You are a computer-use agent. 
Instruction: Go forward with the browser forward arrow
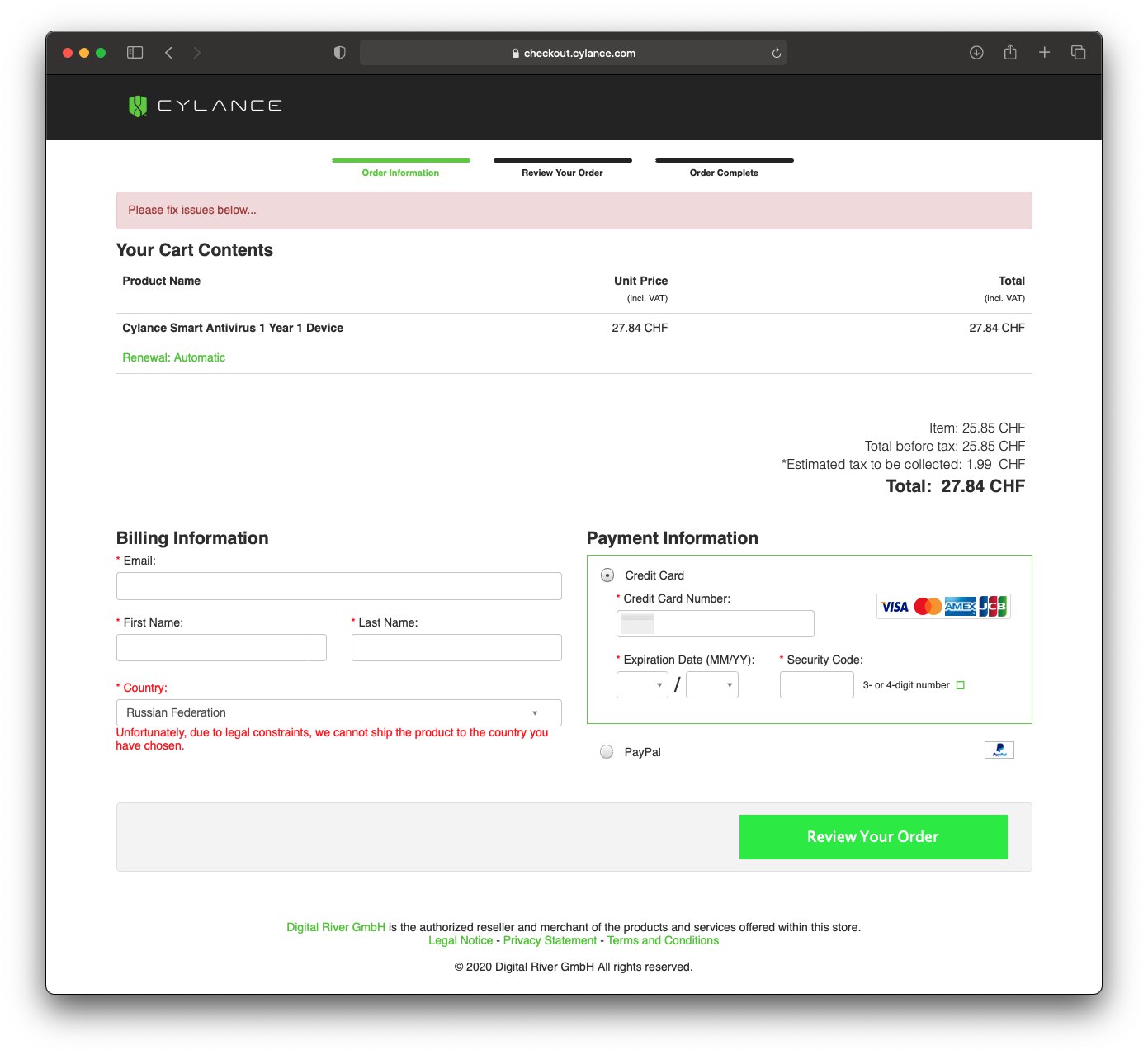196,53
